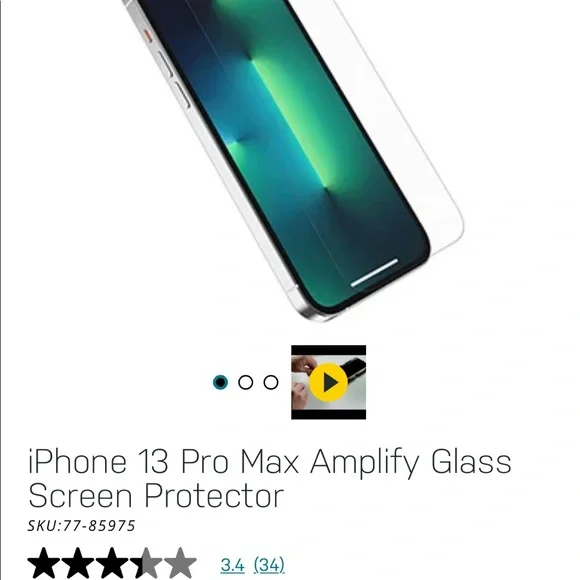This screenshot has height=580, width=580.
Task: Select the first filled carousel dot
Action: click(x=220, y=382)
